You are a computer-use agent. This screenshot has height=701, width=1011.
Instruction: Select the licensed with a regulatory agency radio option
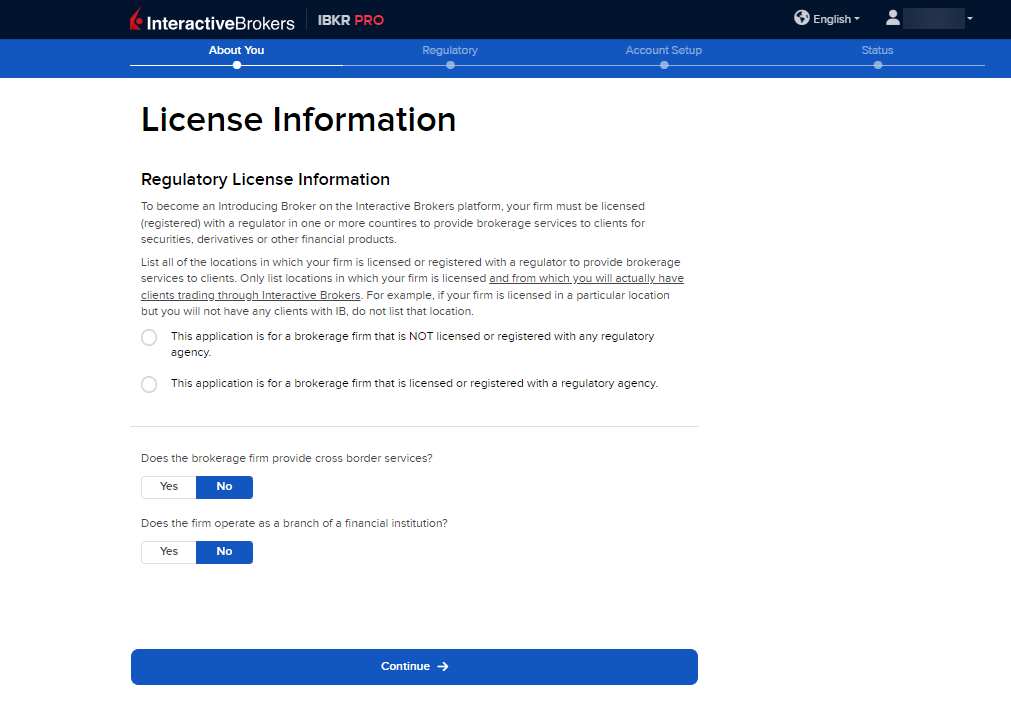point(149,384)
